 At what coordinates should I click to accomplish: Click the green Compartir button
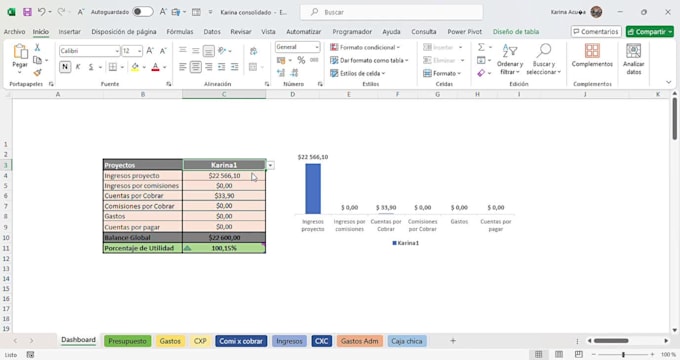pyautogui.click(x=649, y=32)
